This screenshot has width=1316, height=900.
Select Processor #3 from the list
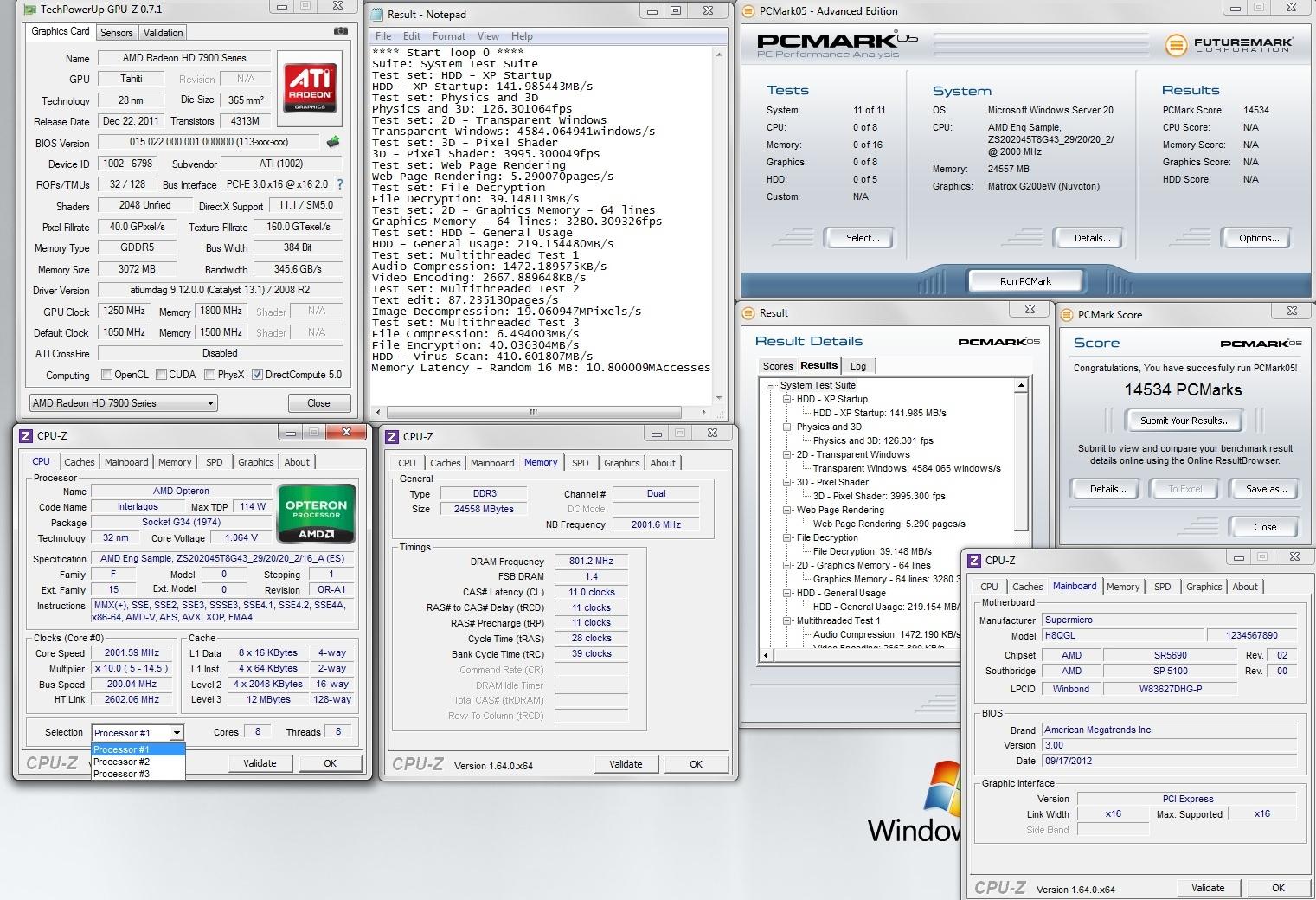(138, 774)
